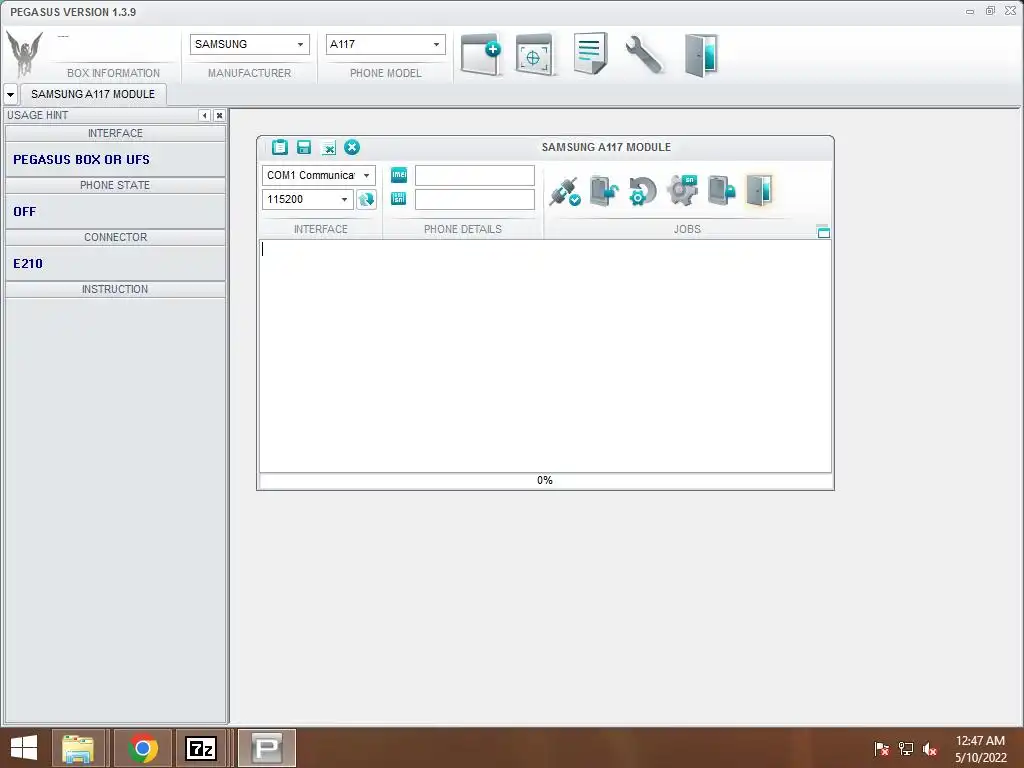
Task: Launch Chrome from the taskbar
Action: coord(143,748)
